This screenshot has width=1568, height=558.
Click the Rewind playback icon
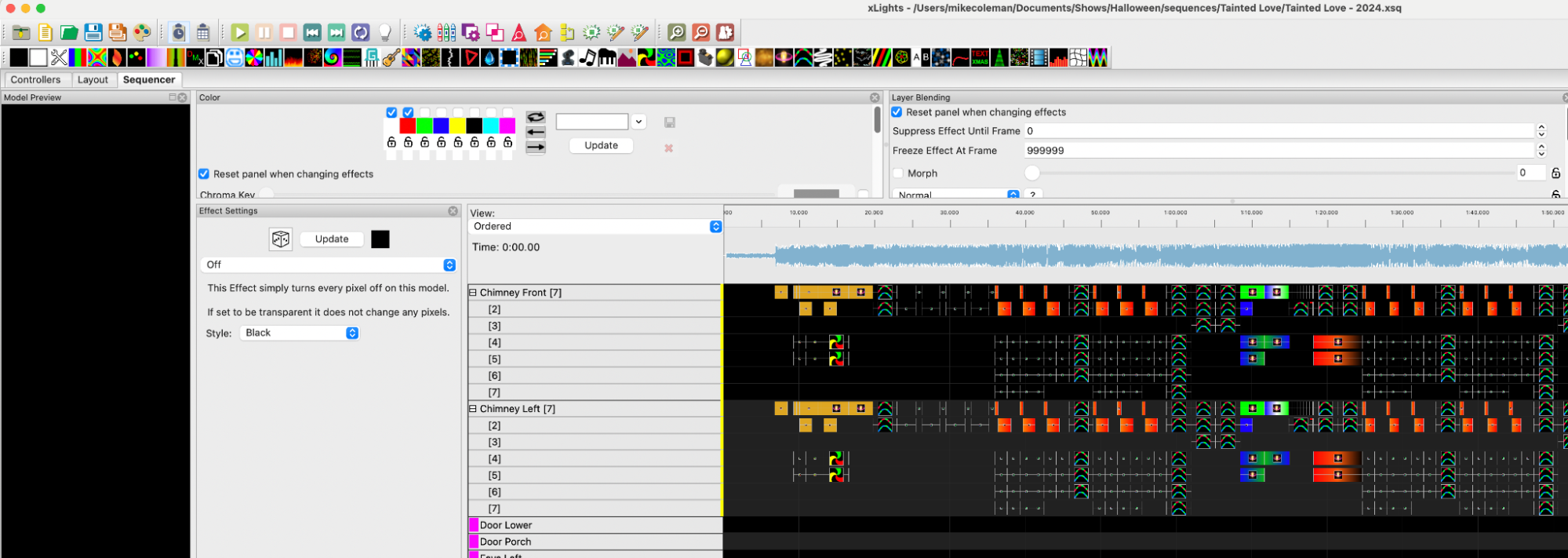click(x=312, y=32)
